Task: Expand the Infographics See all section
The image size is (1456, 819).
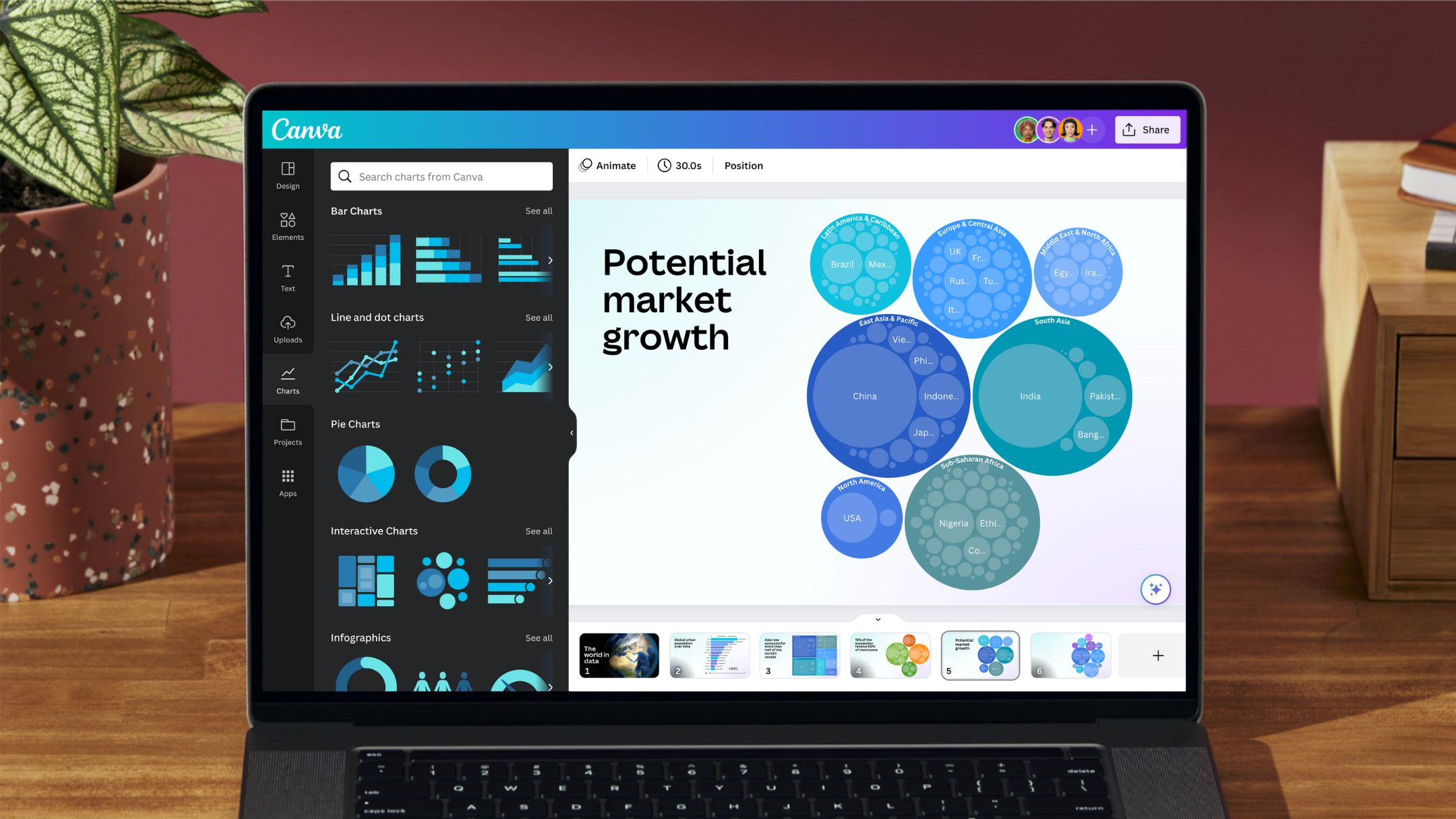Action: (539, 637)
